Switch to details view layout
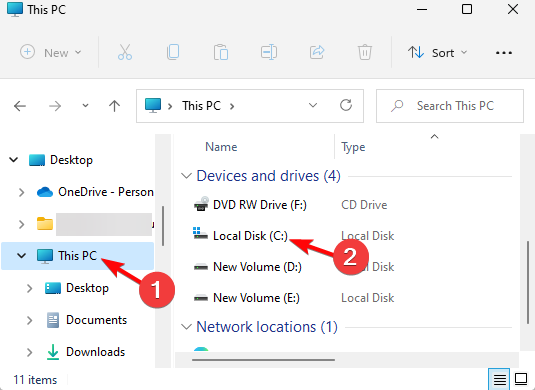The image size is (535, 390). click(x=500, y=379)
